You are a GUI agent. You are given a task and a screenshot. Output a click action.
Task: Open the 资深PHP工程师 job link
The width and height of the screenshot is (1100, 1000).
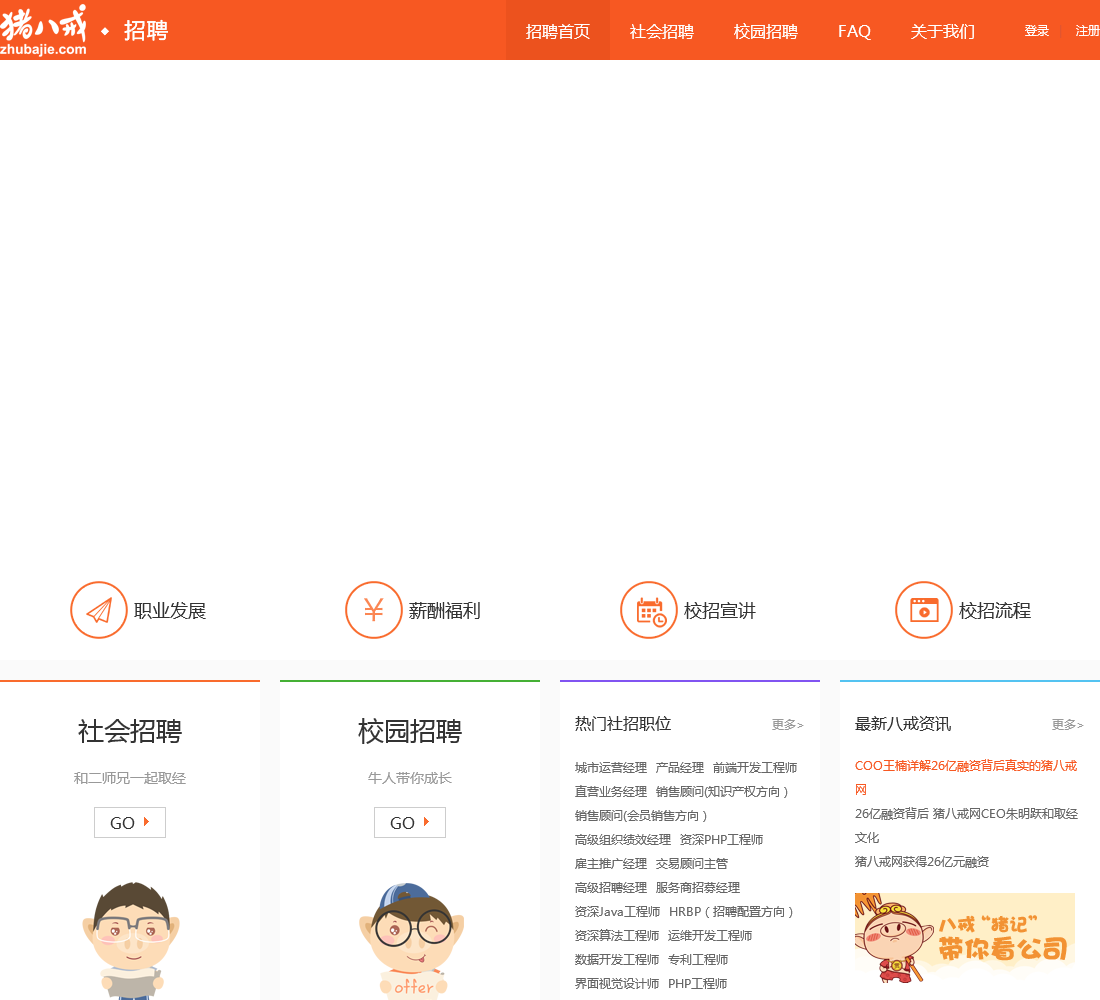pos(721,839)
